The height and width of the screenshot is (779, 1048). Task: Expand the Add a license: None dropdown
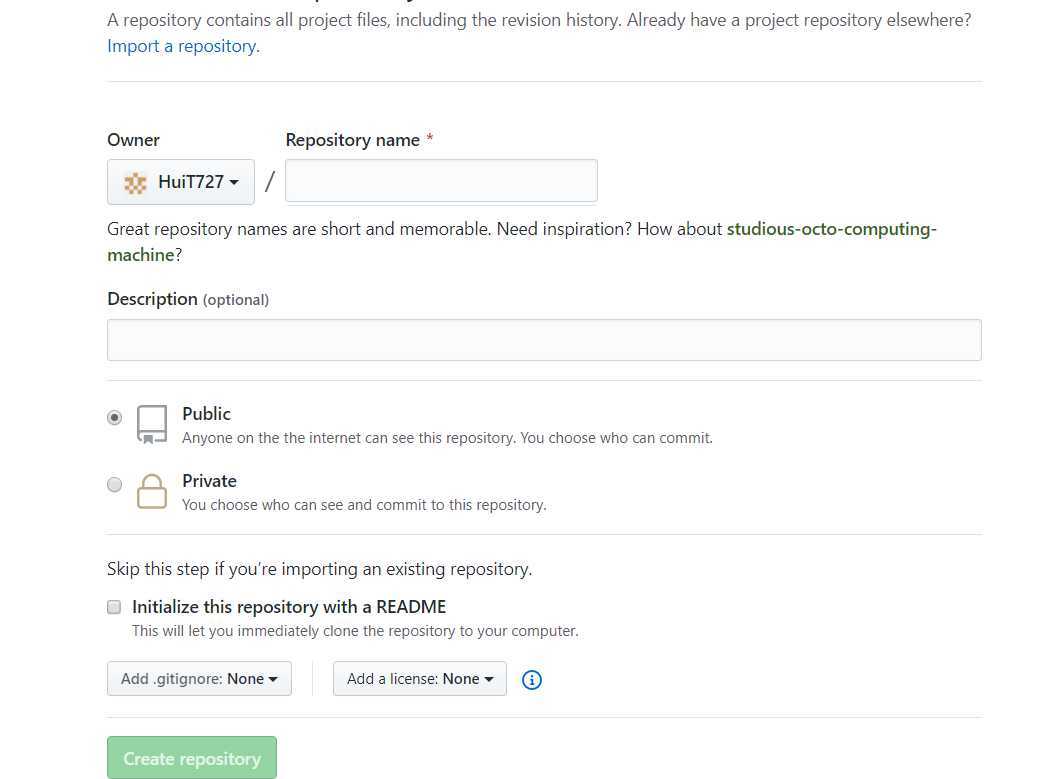(420, 679)
